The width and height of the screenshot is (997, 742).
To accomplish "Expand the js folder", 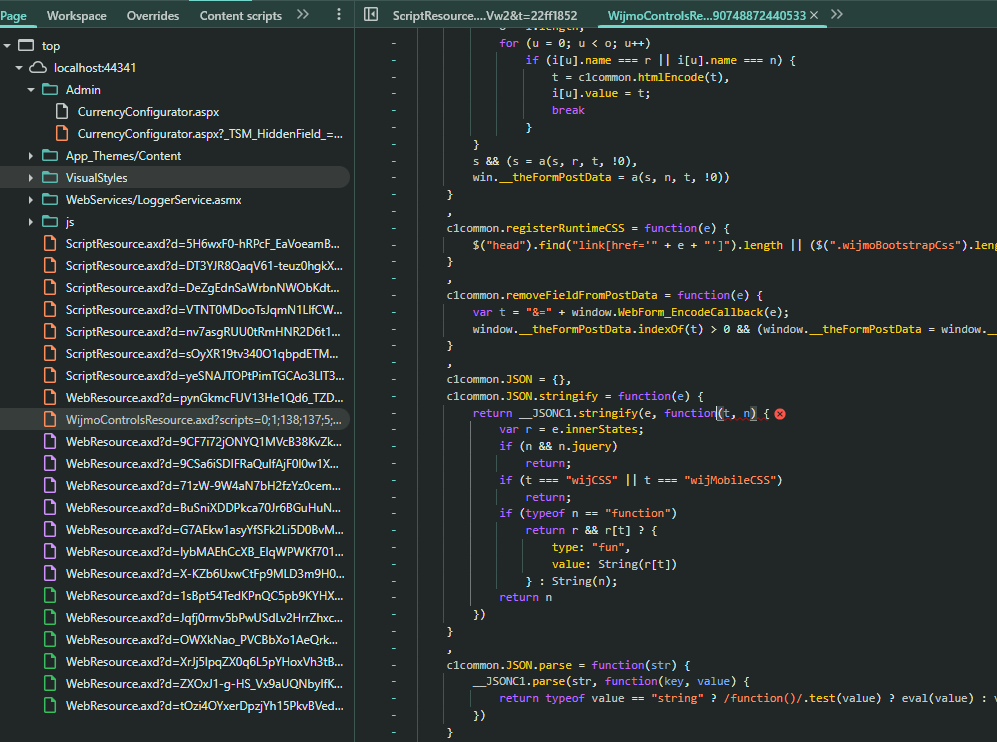I will (x=32, y=222).
